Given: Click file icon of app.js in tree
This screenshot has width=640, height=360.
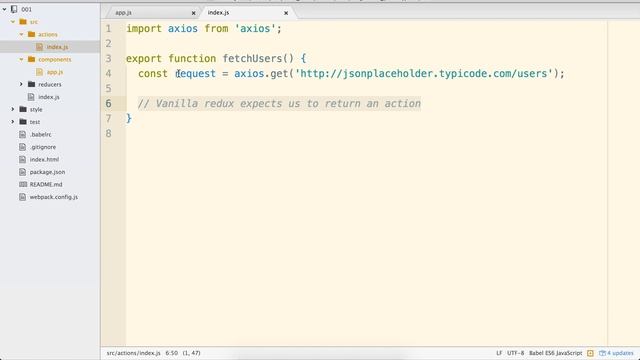Looking at the screenshot, I should click(39, 72).
